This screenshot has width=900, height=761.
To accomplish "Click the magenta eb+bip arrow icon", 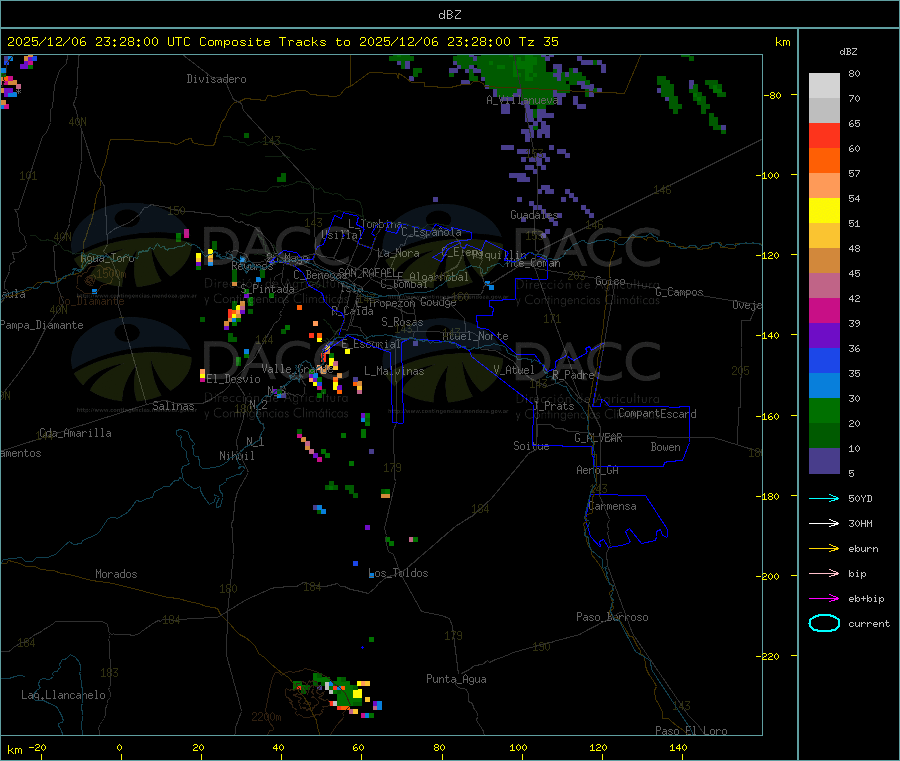I will pos(824,598).
